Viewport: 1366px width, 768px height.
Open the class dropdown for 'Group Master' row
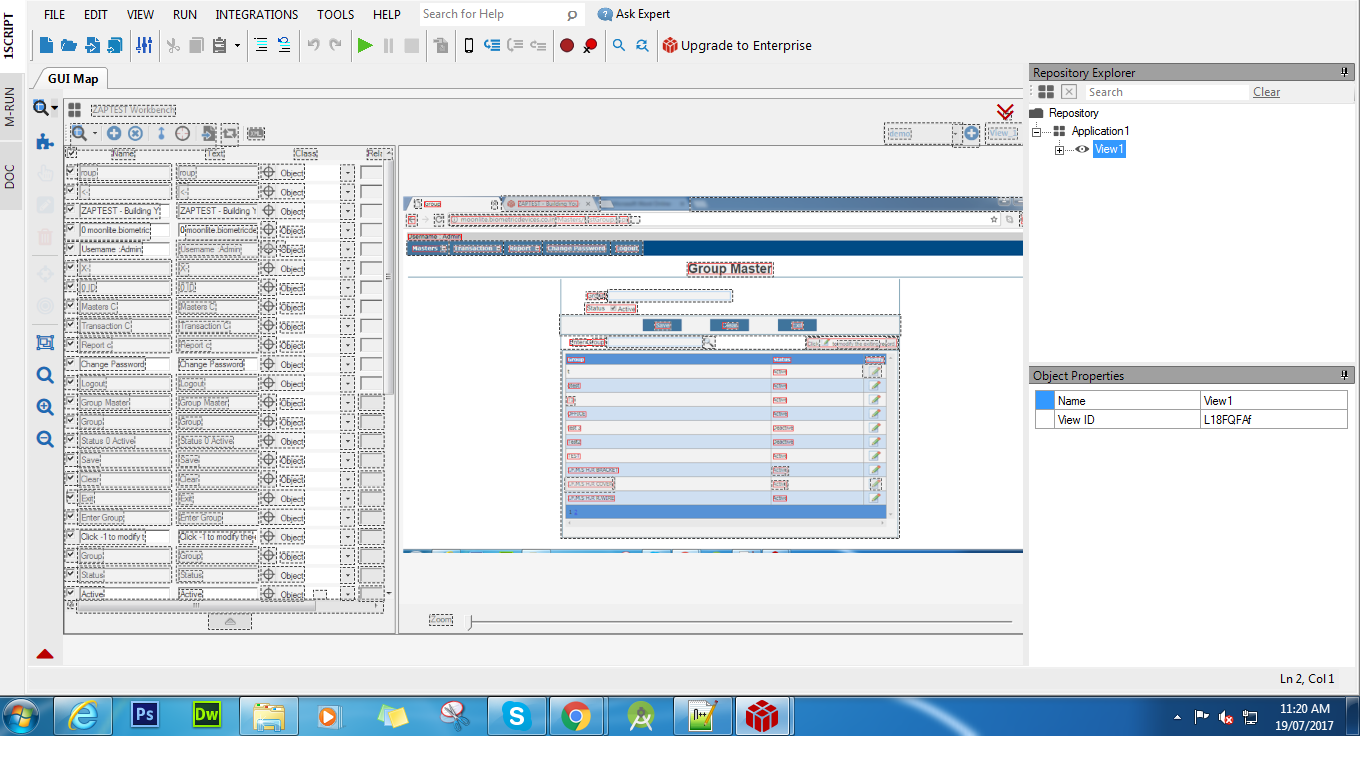pos(347,403)
